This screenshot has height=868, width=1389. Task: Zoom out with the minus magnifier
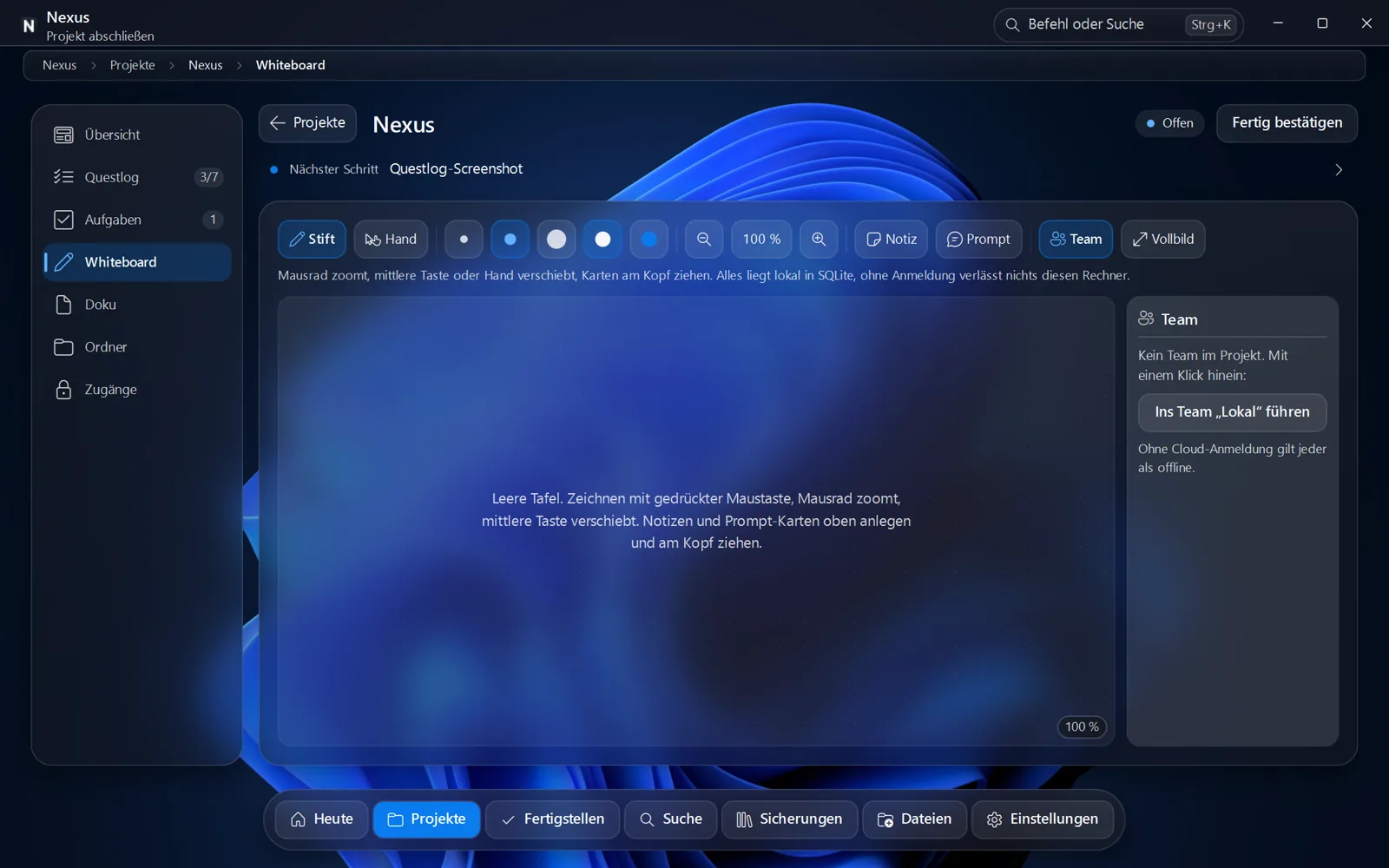(x=704, y=240)
